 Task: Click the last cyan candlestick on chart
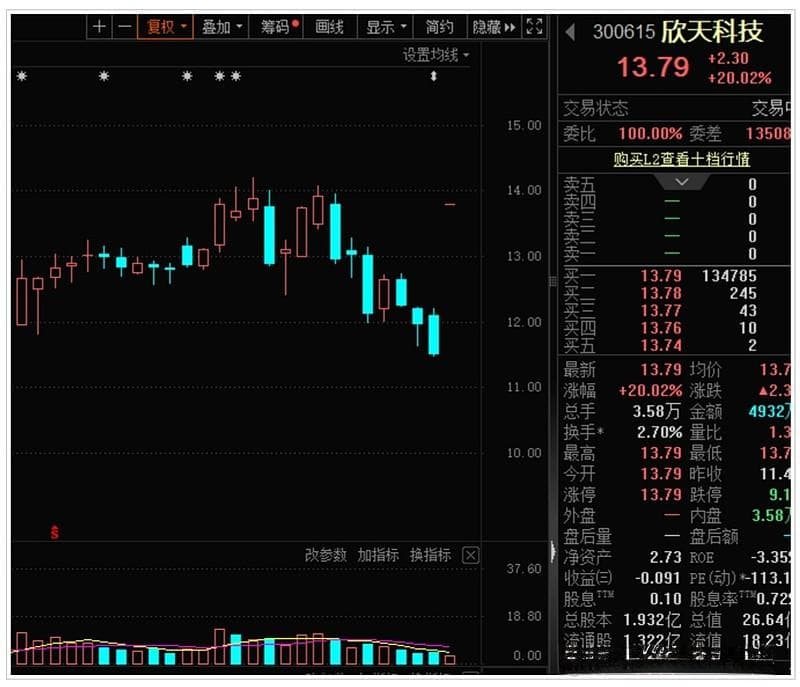(434, 334)
